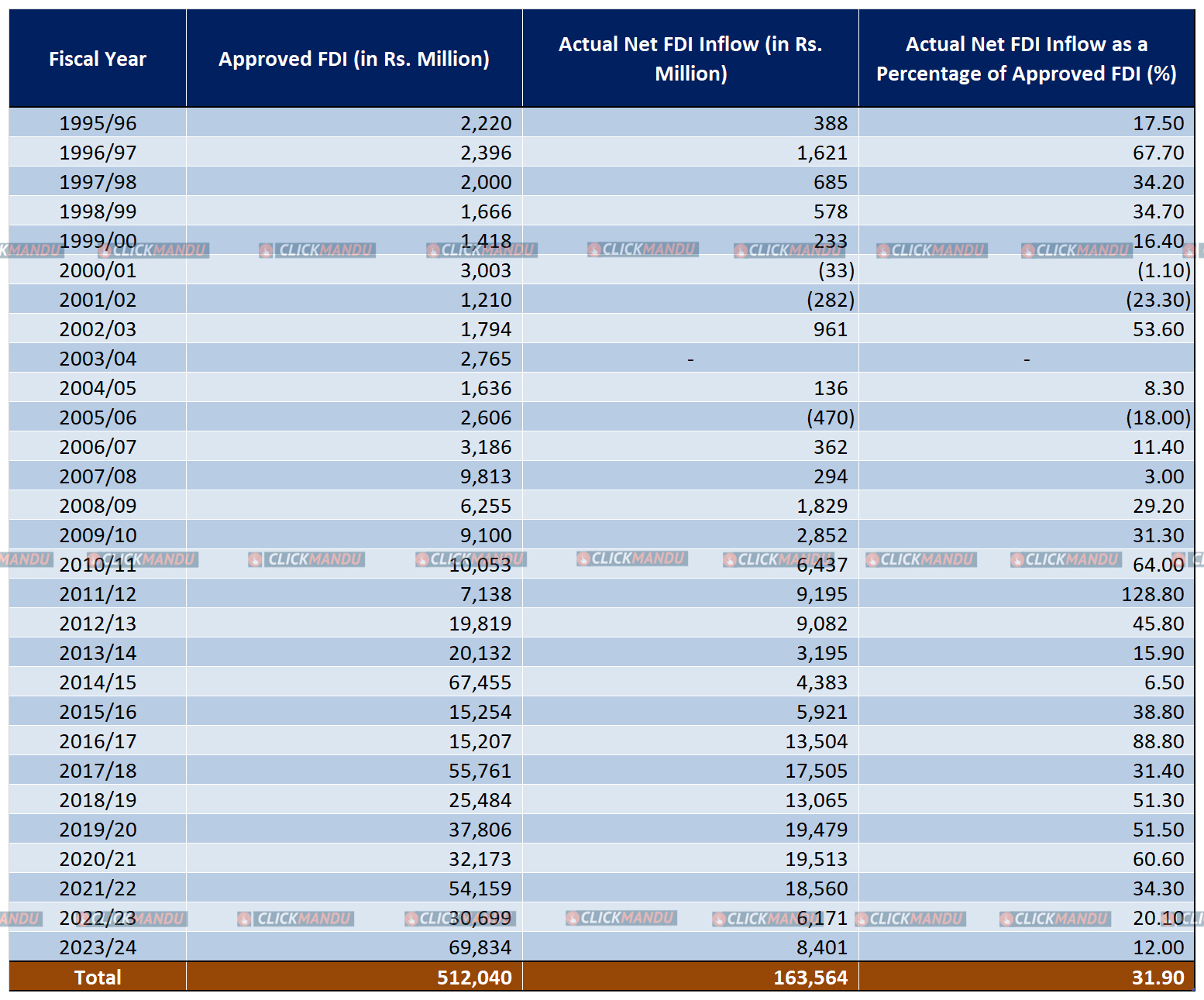Select the Percentage of Approved FDI header
This screenshot has height=1000, width=1204.
click(x=1026, y=59)
